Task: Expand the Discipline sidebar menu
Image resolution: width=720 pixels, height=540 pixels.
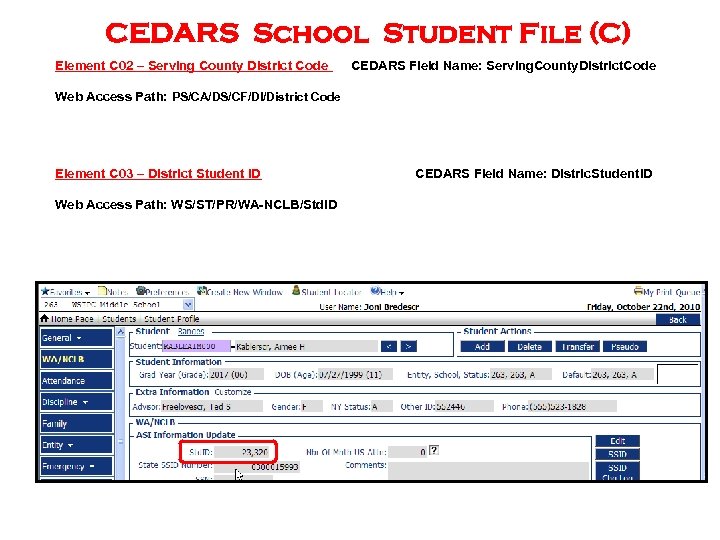Action: tap(76, 402)
